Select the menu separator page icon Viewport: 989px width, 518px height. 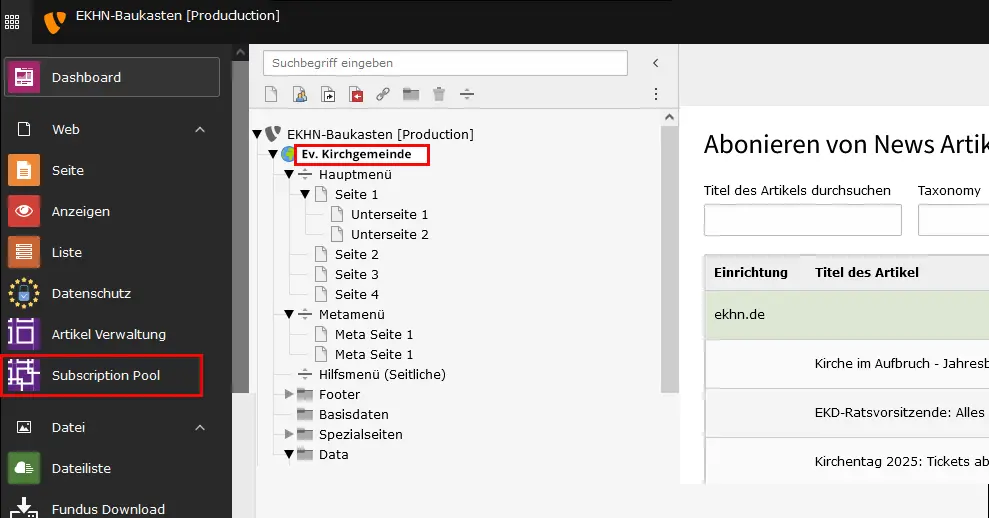tap(467, 94)
